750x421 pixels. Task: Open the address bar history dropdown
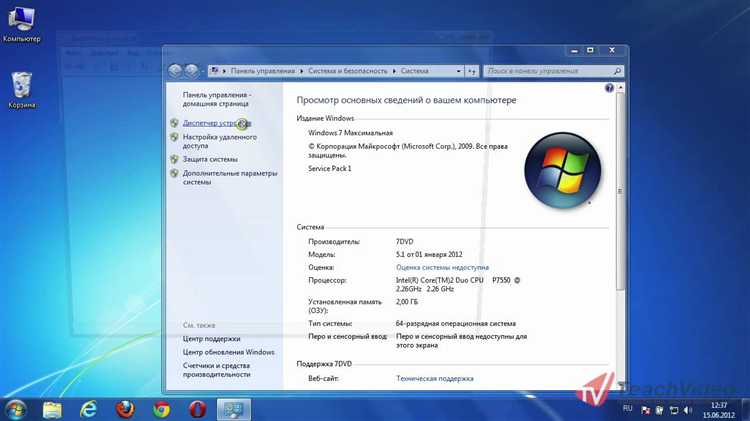(458, 71)
